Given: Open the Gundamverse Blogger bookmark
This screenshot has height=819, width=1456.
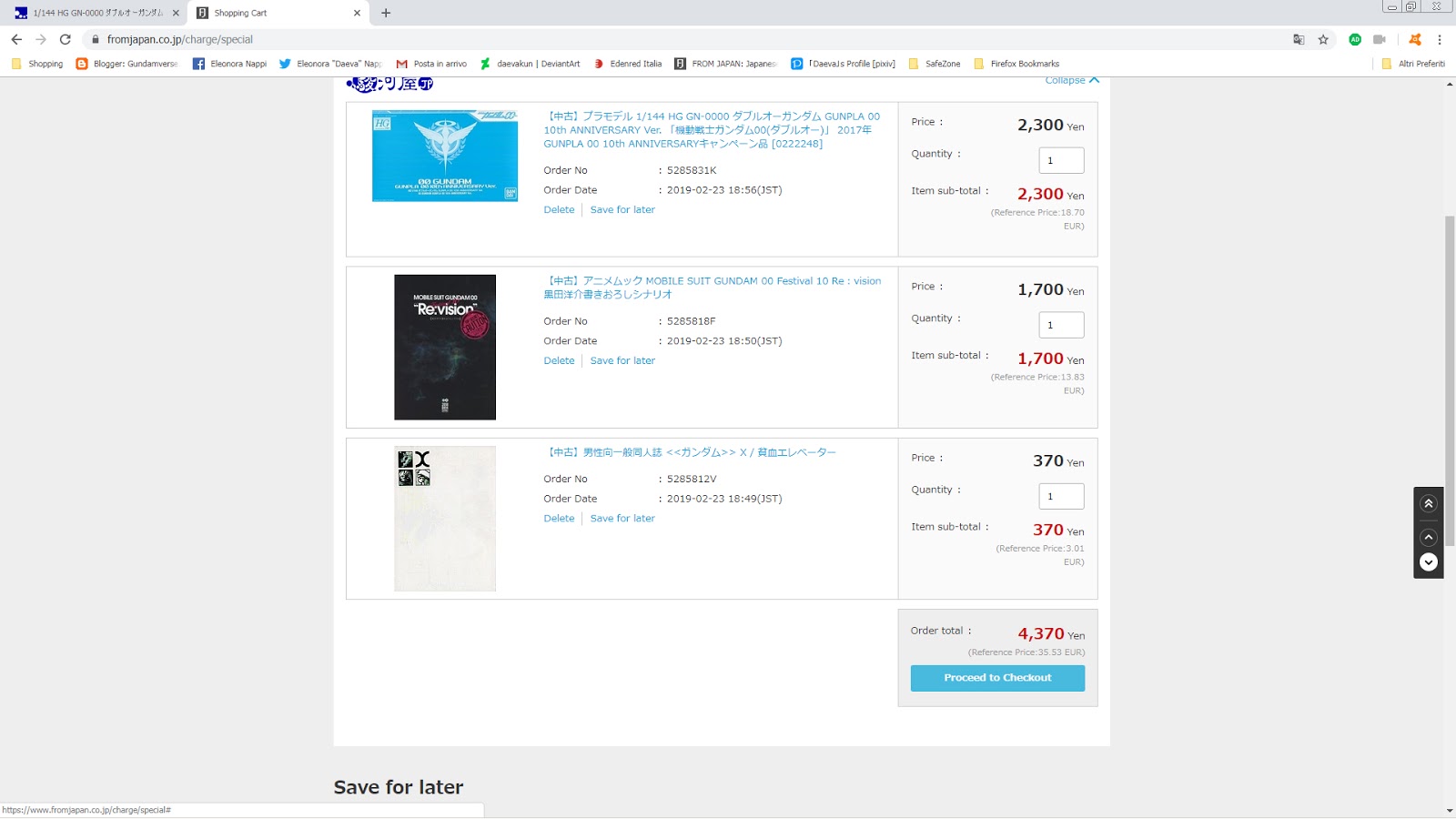Looking at the screenshot, I should pyautogui.click(x=127, y=64).
